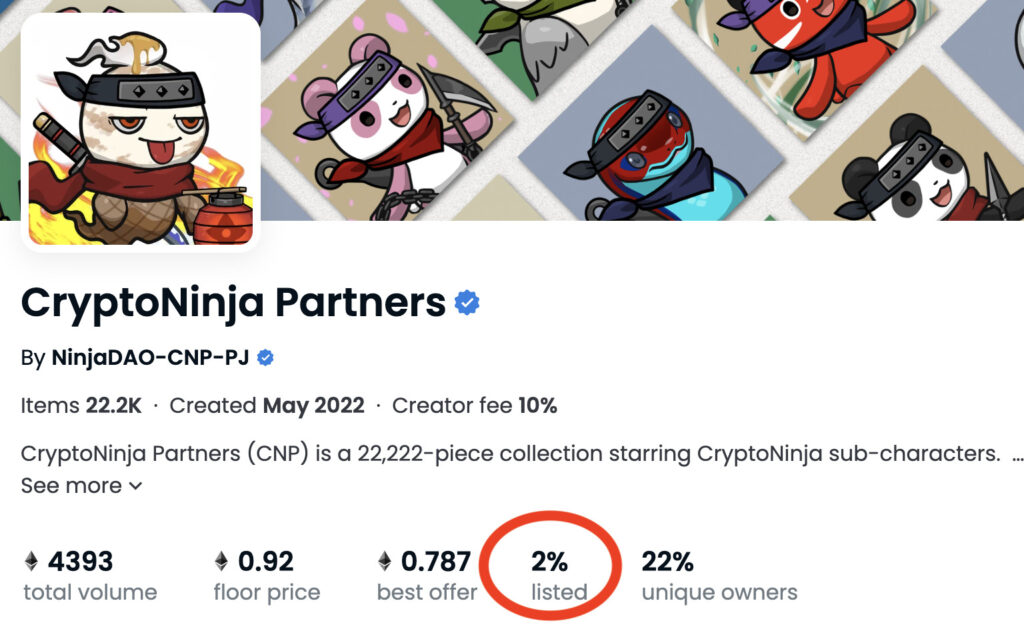The width and height of the screenshot is (1024, 637).
Task: Click the Ethereum icon beside best offer 0.787
Action: [x=385, y=561]
